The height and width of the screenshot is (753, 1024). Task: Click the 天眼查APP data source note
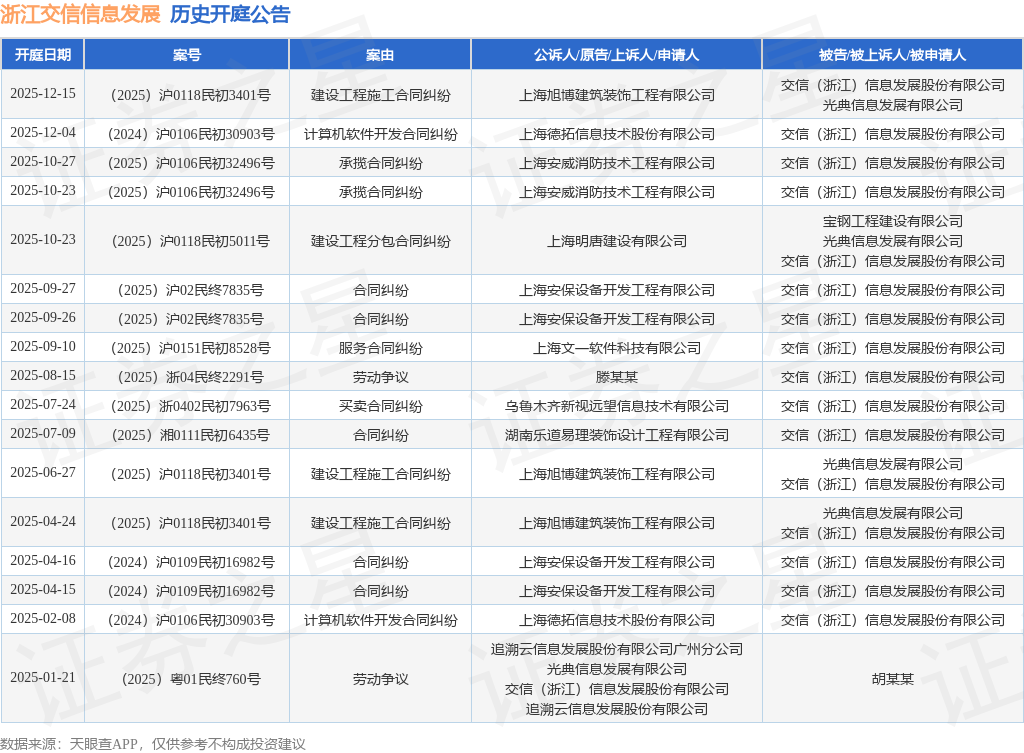click(x=152, y=744)
